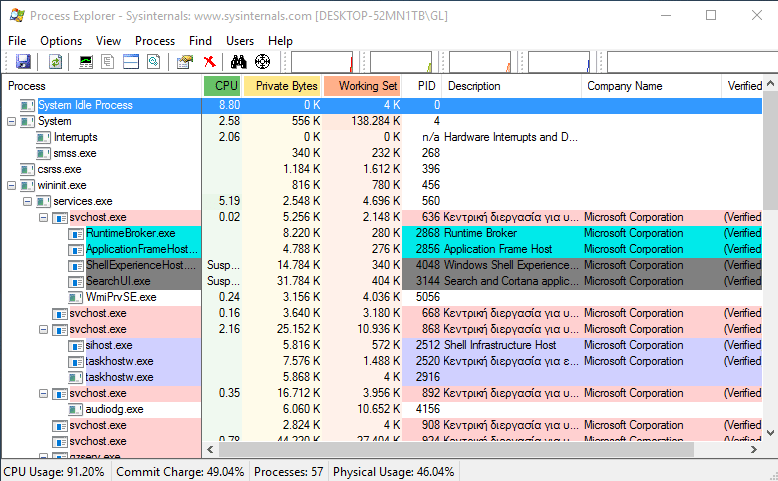Click CPU Usage 91.20% in status bar
The height and width of the screenshot is (481, 778).
[x=54, y=472]
